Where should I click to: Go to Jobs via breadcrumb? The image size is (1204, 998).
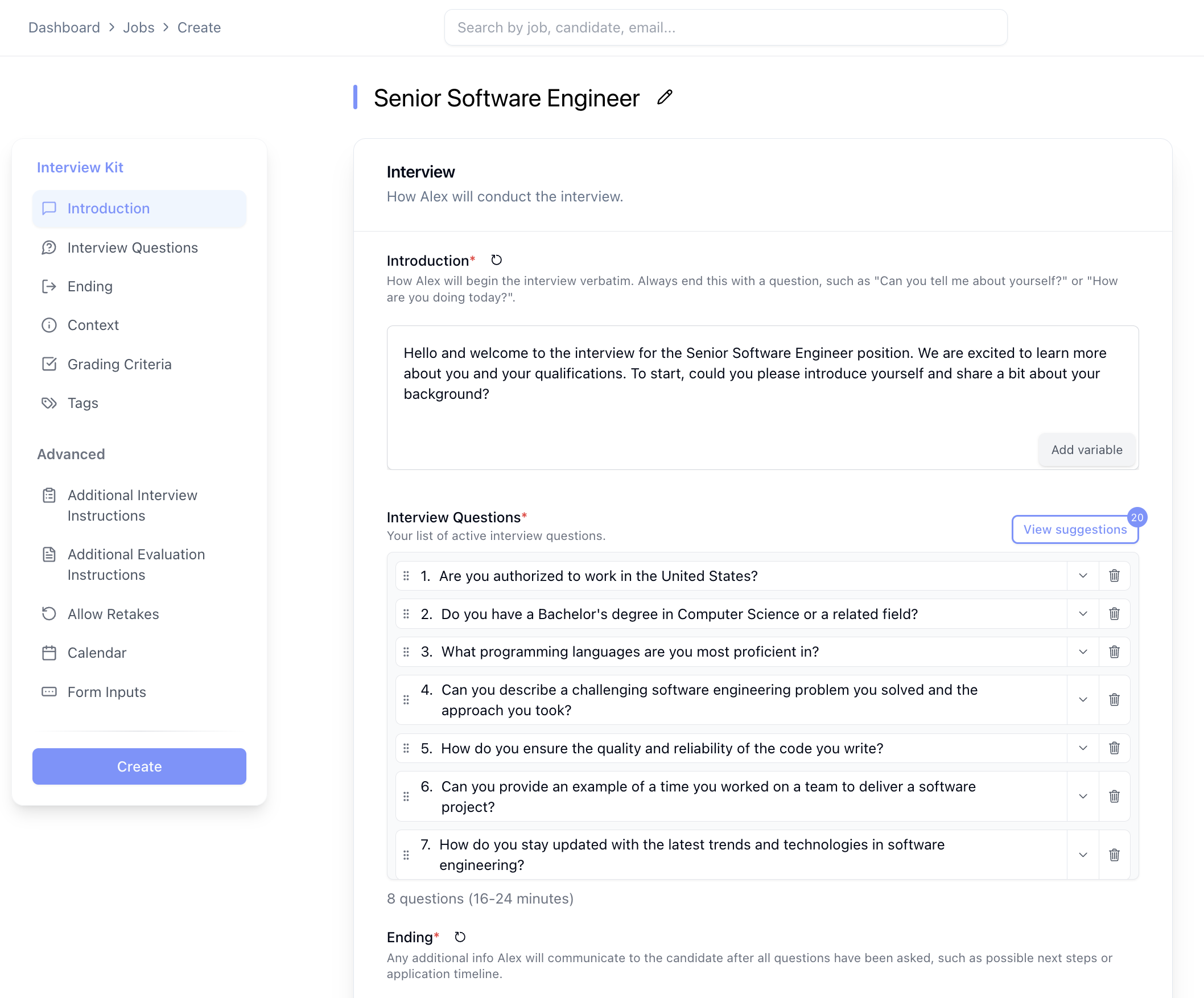[139, 27]
